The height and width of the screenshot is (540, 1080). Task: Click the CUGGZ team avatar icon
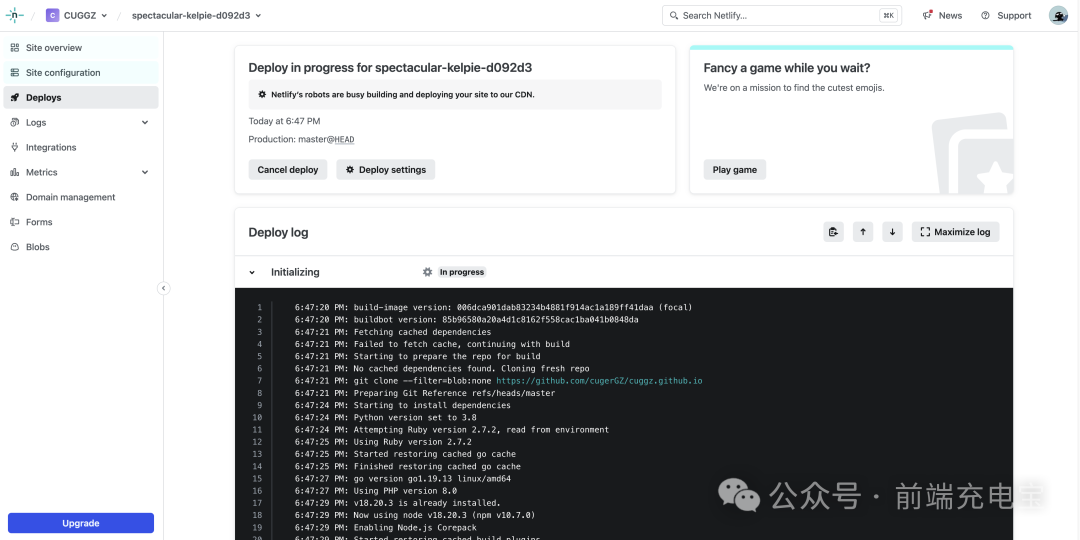click(52, 15)
